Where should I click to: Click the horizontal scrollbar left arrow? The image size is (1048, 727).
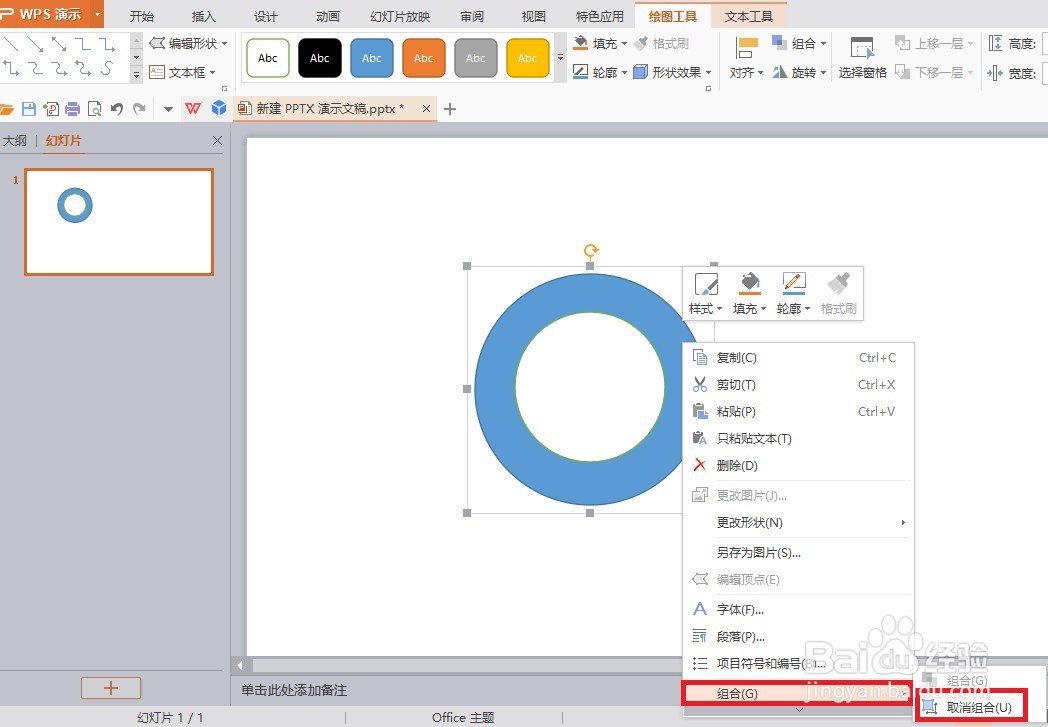pos(241,665)
